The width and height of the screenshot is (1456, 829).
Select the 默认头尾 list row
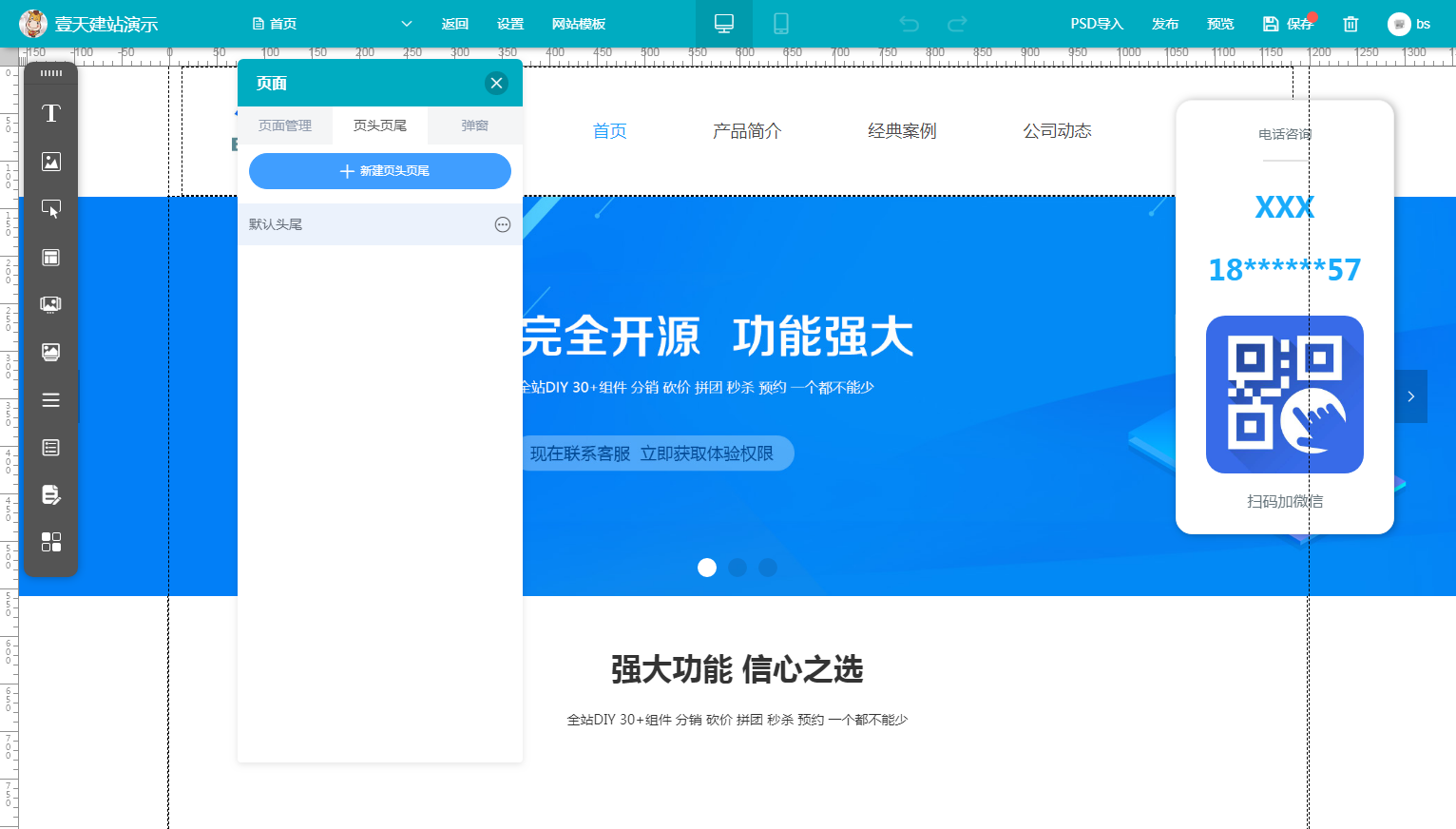click(380, 224)
